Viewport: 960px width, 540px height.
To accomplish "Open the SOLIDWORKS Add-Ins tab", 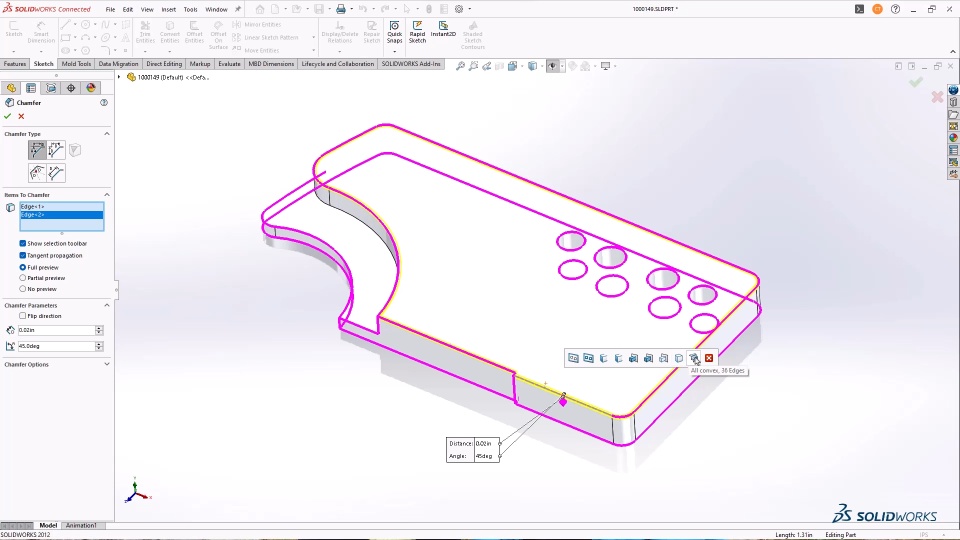I will 411,64.
